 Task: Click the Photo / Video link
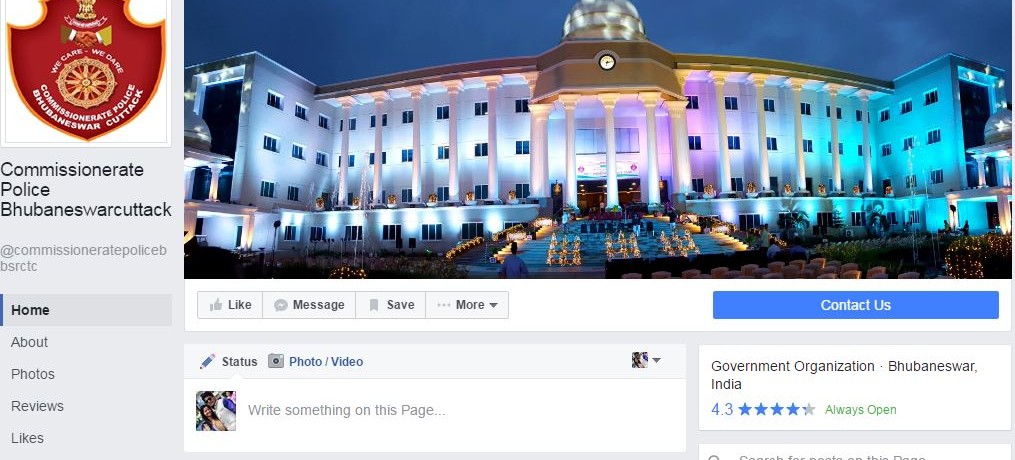pos(326,362)
